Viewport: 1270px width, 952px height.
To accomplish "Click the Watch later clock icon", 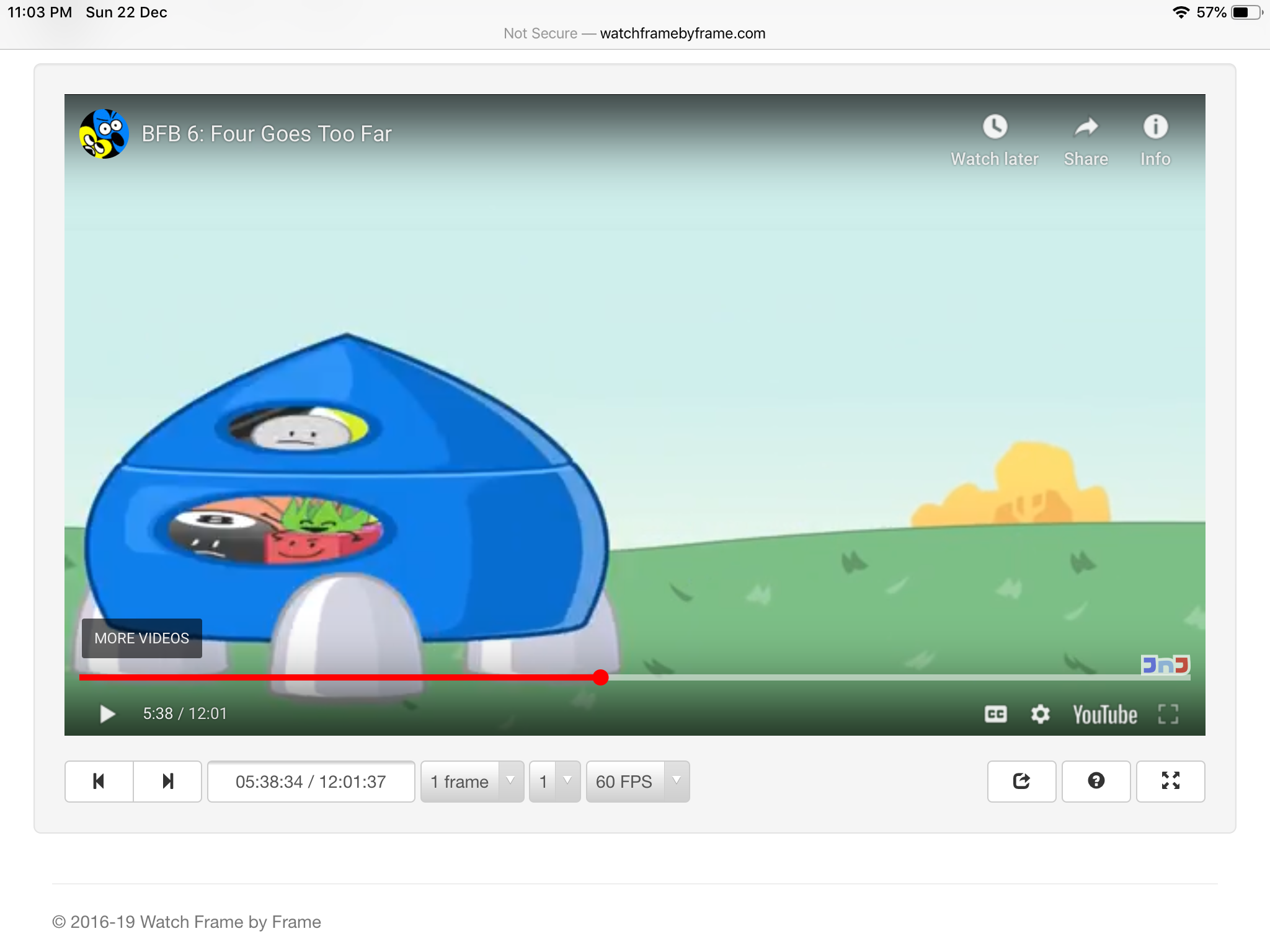I will 995,127.
